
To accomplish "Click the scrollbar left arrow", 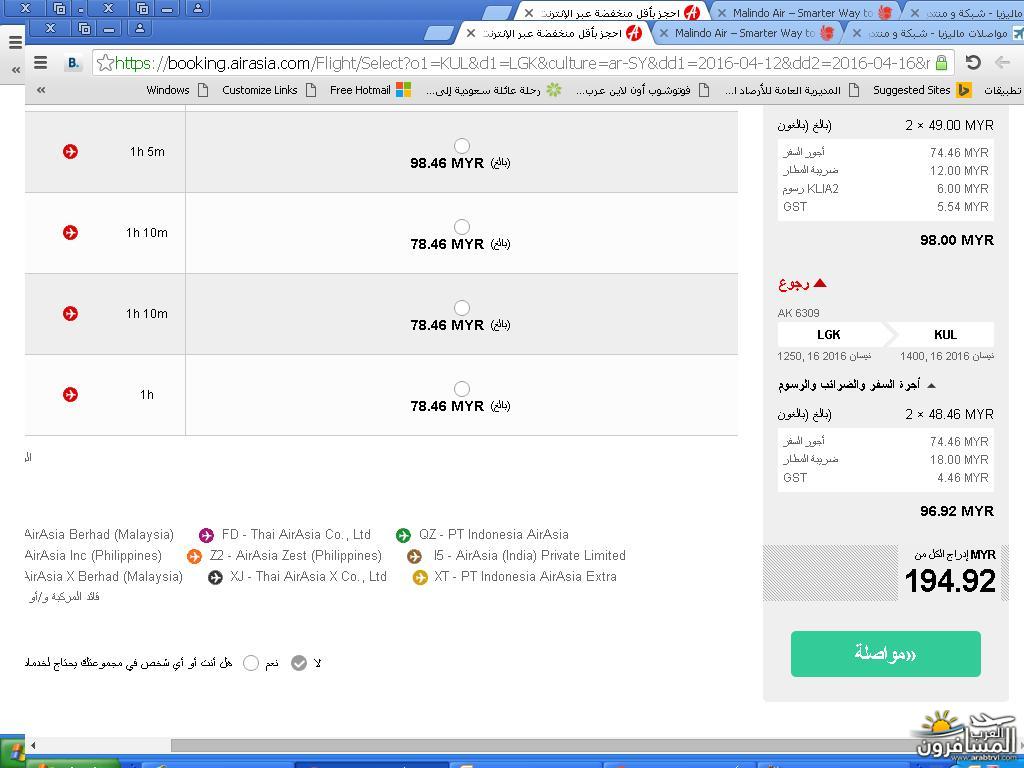I will coord(33,745).
